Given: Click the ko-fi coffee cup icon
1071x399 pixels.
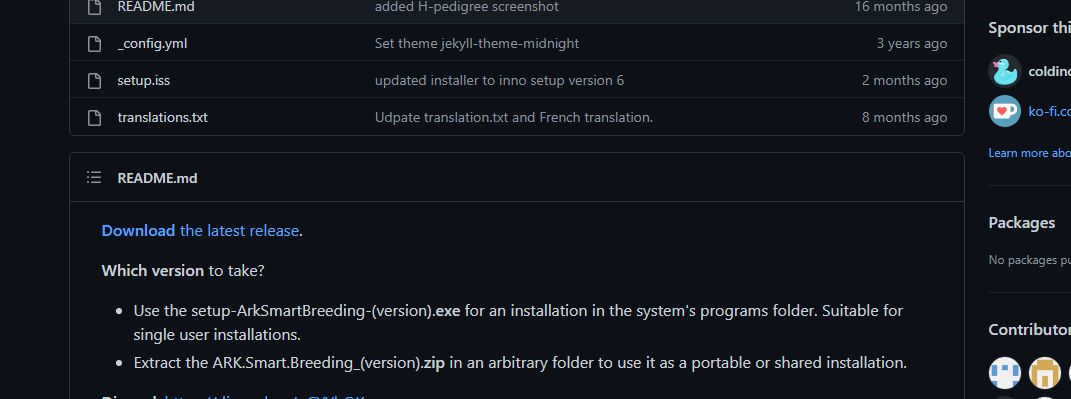Looking at the screenshot, I should 1005,111.
